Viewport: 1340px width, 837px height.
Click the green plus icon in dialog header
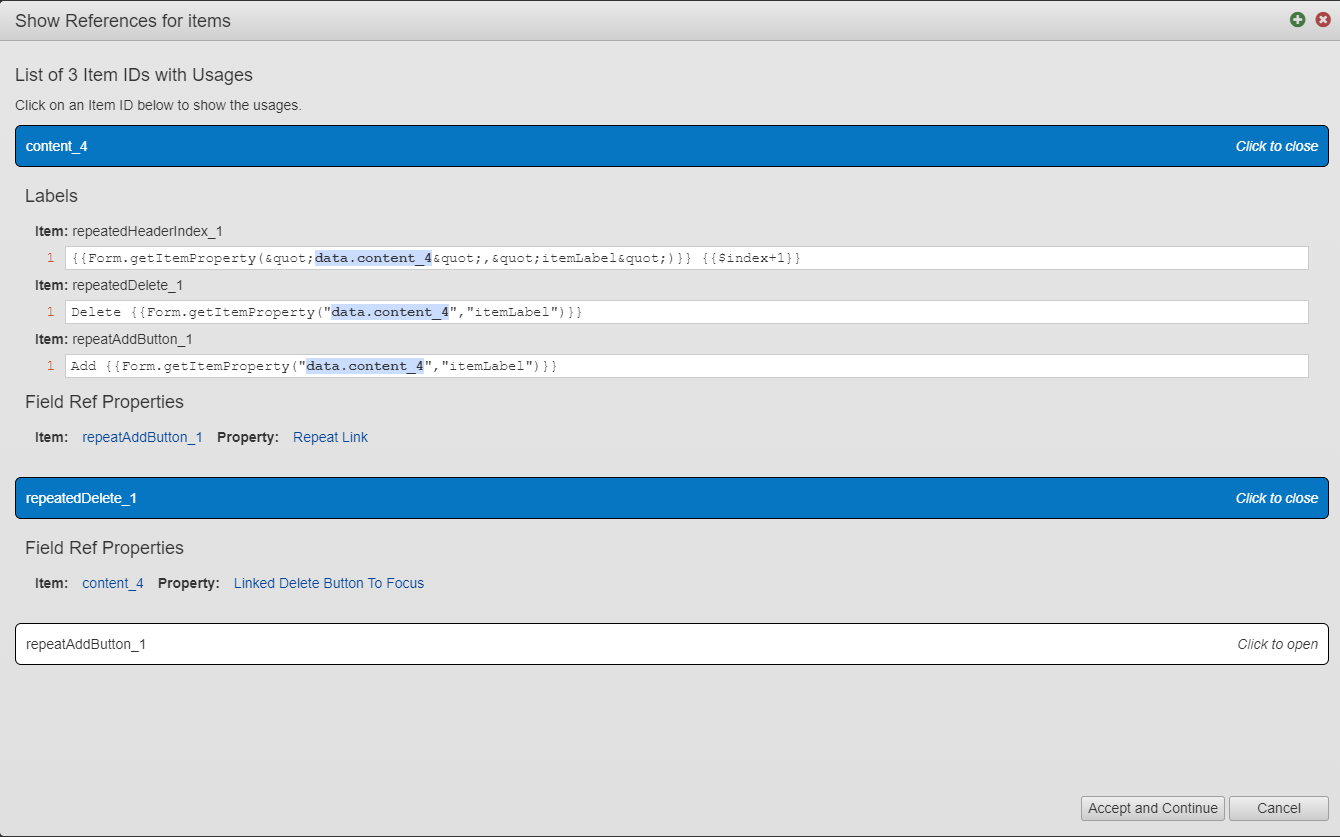click(x=1297, y=19)
